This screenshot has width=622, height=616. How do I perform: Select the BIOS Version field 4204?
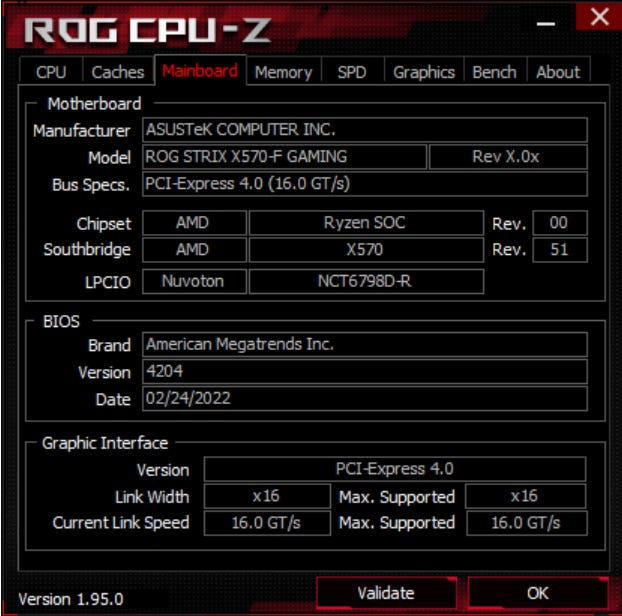pyautogui.click(x=365, y=372)
